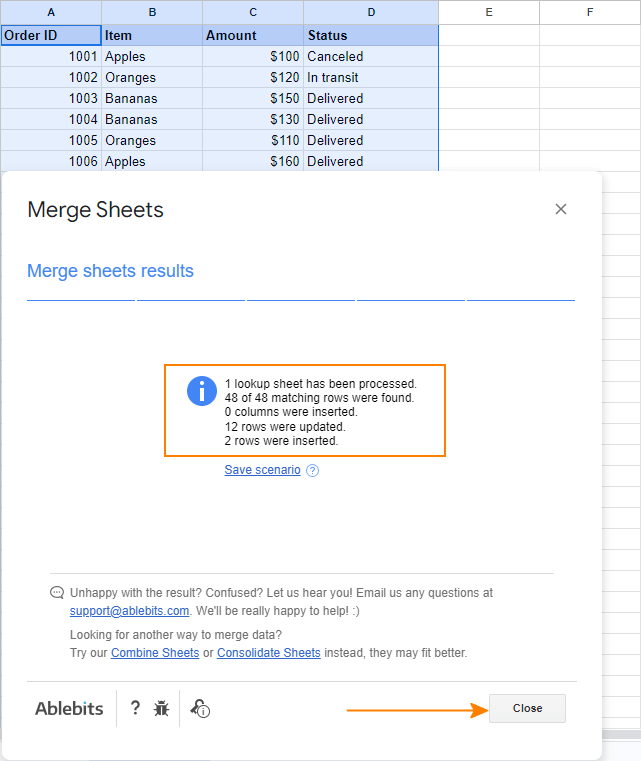Select column F header
Screen dimensions: 641x761
point(590,12)
